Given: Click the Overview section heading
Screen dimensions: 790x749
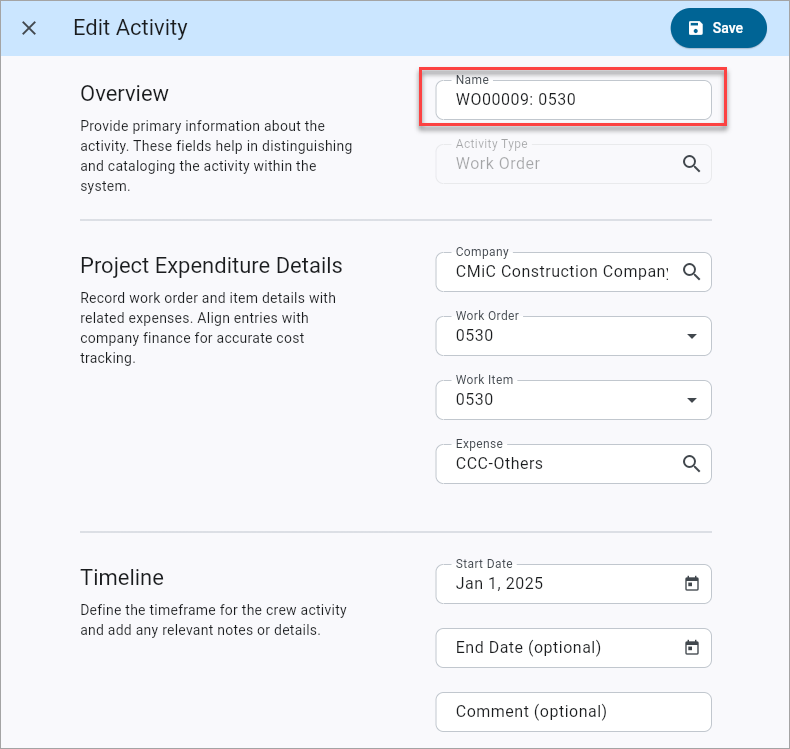Looking at the screenshot, I should pyautogui.click(x=124, y=94).
